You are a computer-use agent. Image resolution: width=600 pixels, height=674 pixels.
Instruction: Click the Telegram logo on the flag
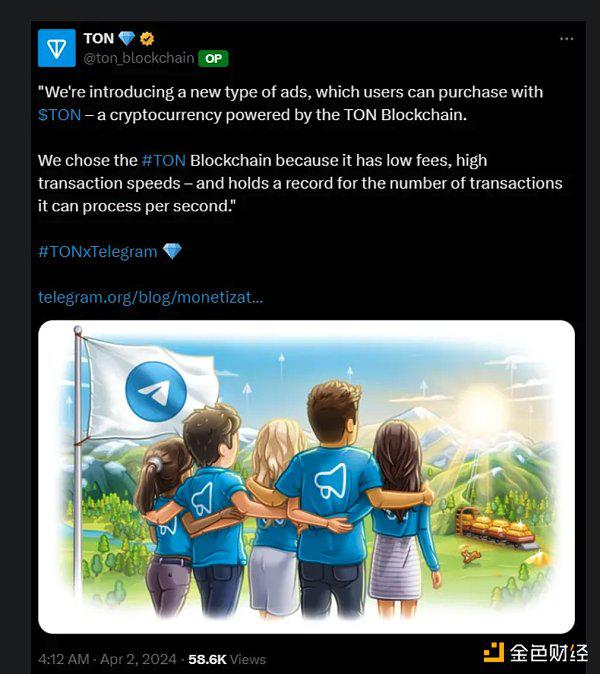(156, 392)
